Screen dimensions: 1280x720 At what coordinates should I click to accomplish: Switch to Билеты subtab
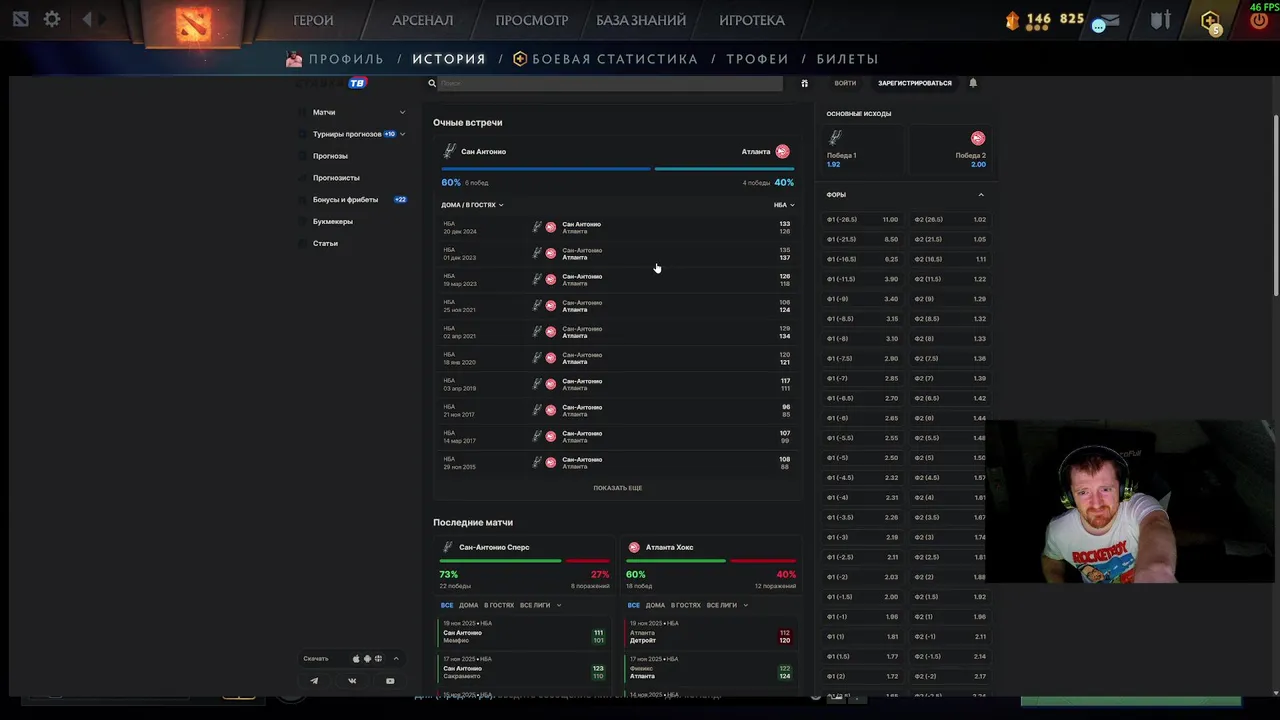(847, 59)
